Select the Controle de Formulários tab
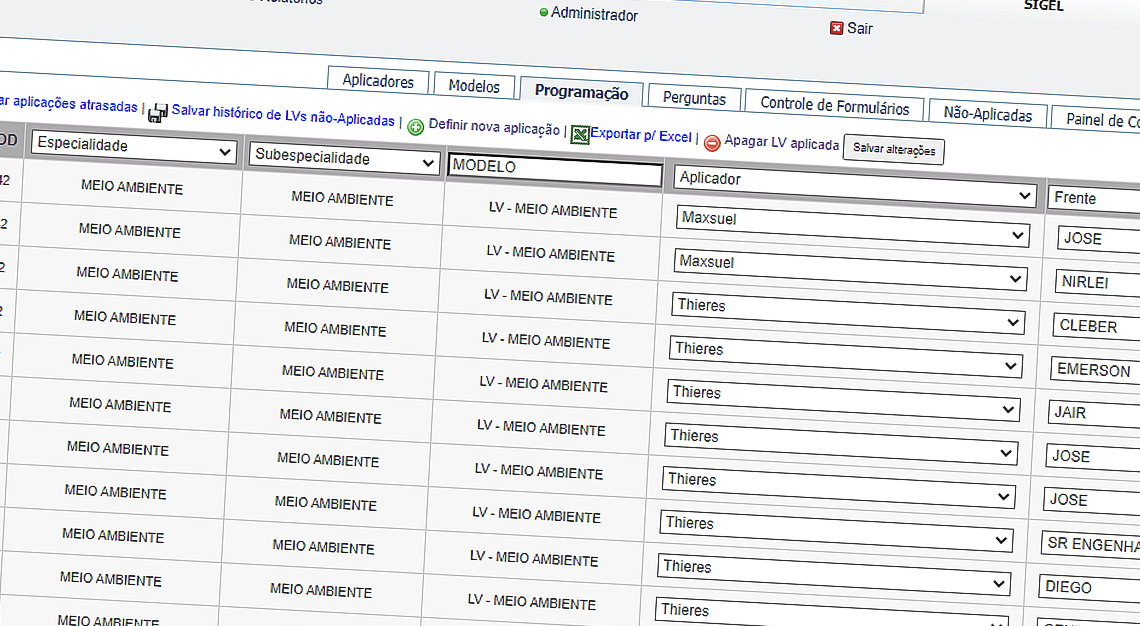 click(x=834, y=106)
